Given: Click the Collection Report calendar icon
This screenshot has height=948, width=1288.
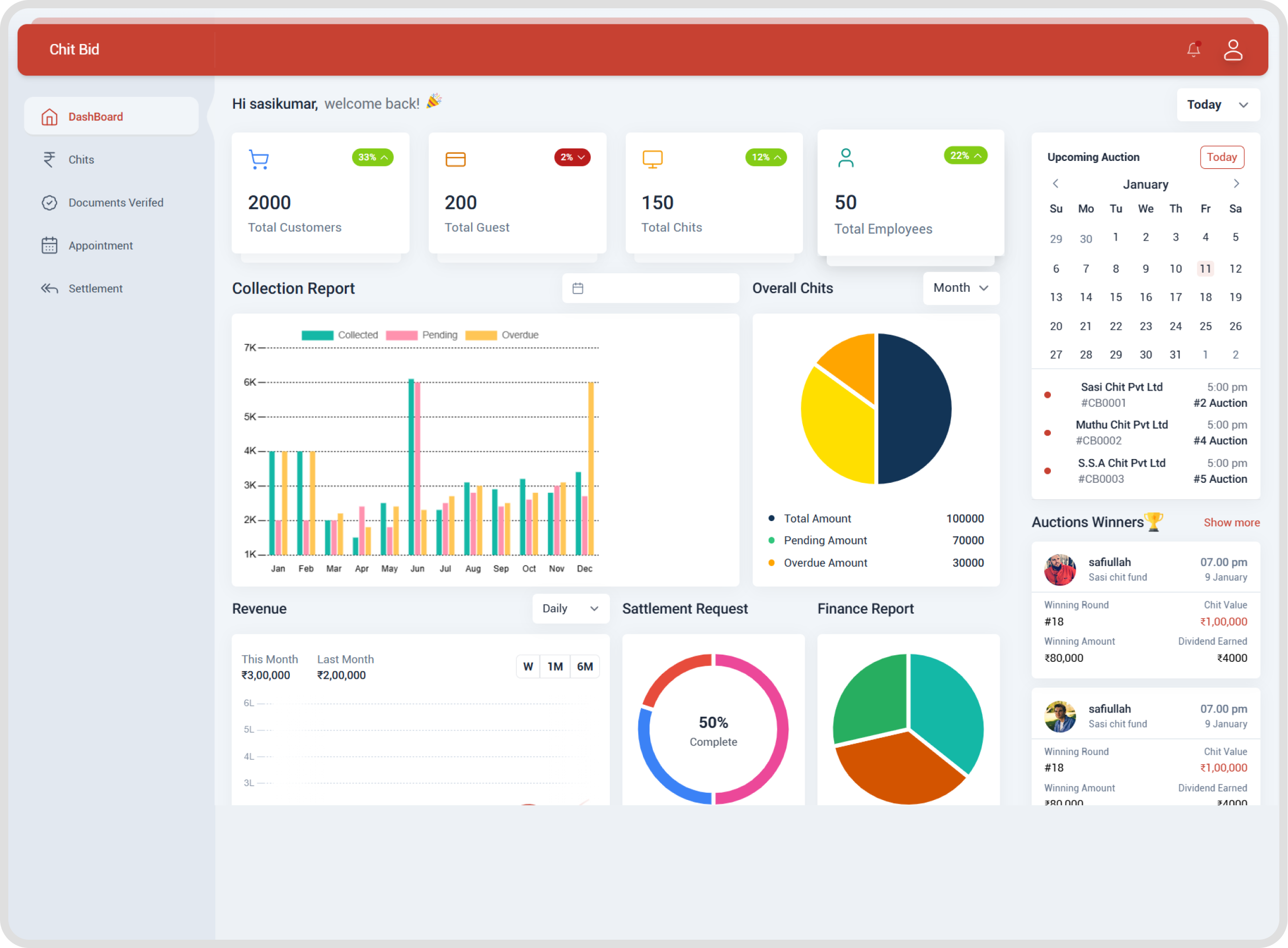Looking at the screenshot, I should click(x=578, y=288).
